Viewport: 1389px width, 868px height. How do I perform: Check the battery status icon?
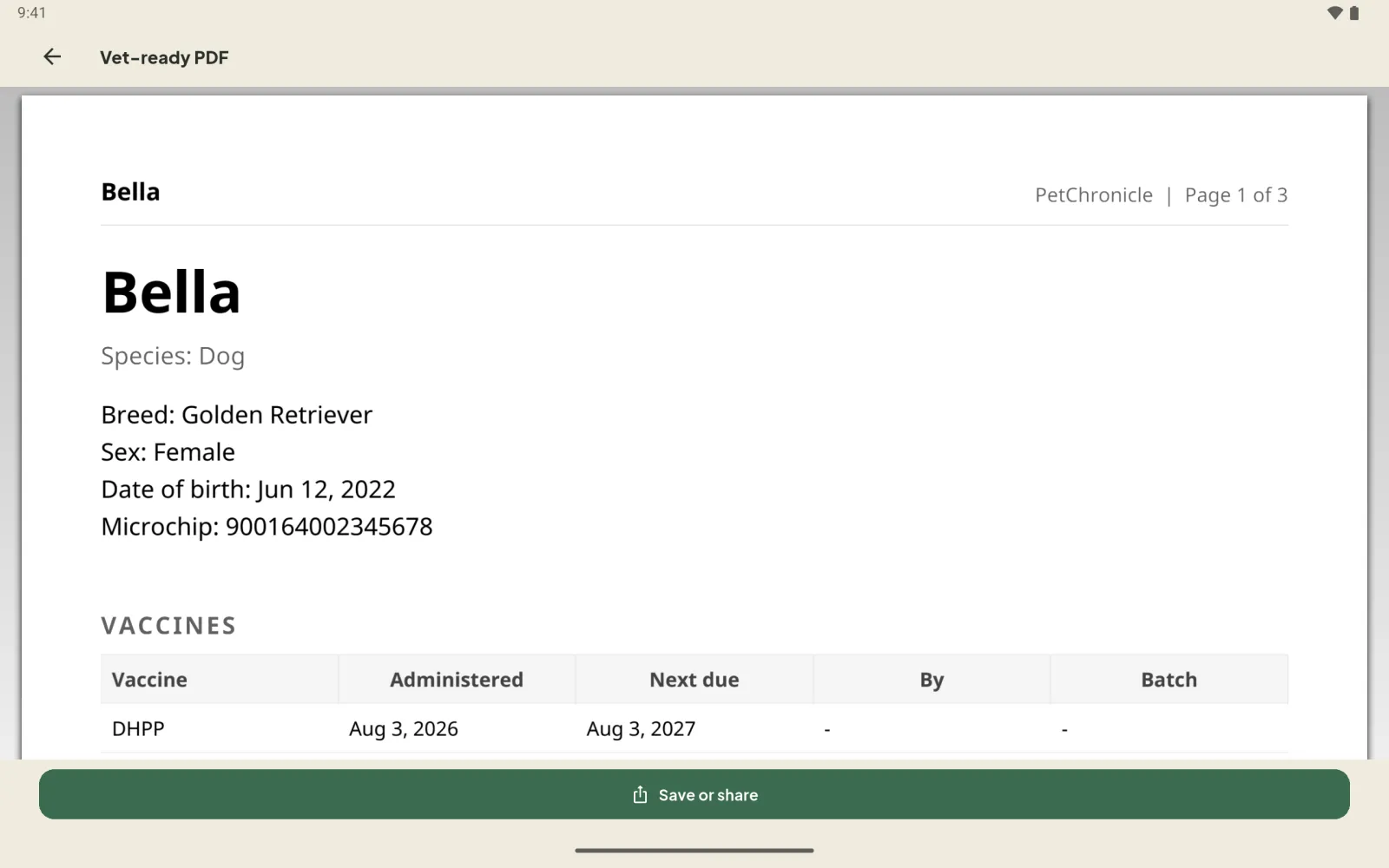coord(1354,13)
